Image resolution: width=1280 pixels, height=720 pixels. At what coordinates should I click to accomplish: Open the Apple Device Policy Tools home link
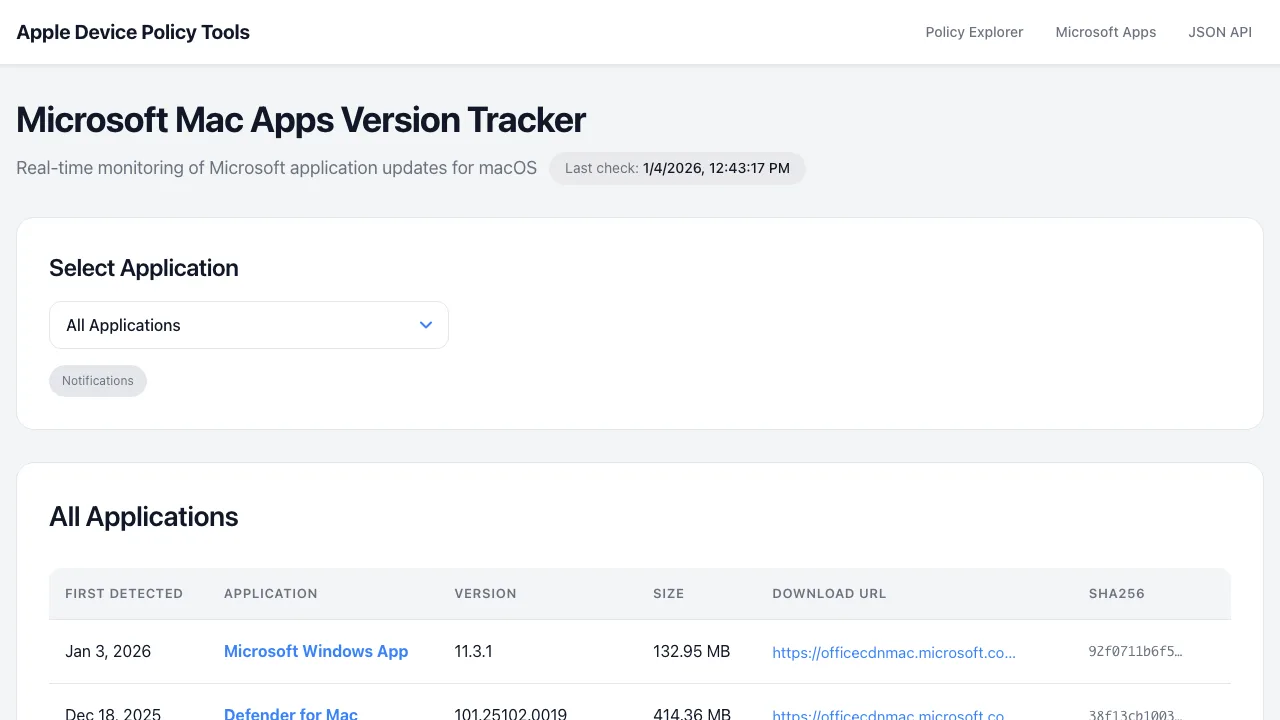(133, 32)
